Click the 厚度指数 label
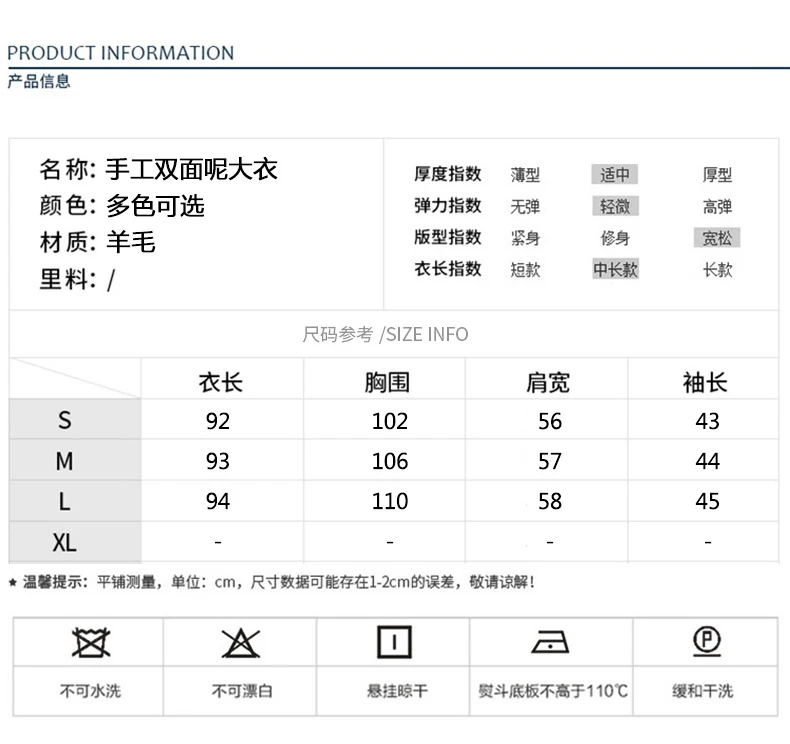The width and height of the screenshot is (790, 744). (x=447, y=174)
